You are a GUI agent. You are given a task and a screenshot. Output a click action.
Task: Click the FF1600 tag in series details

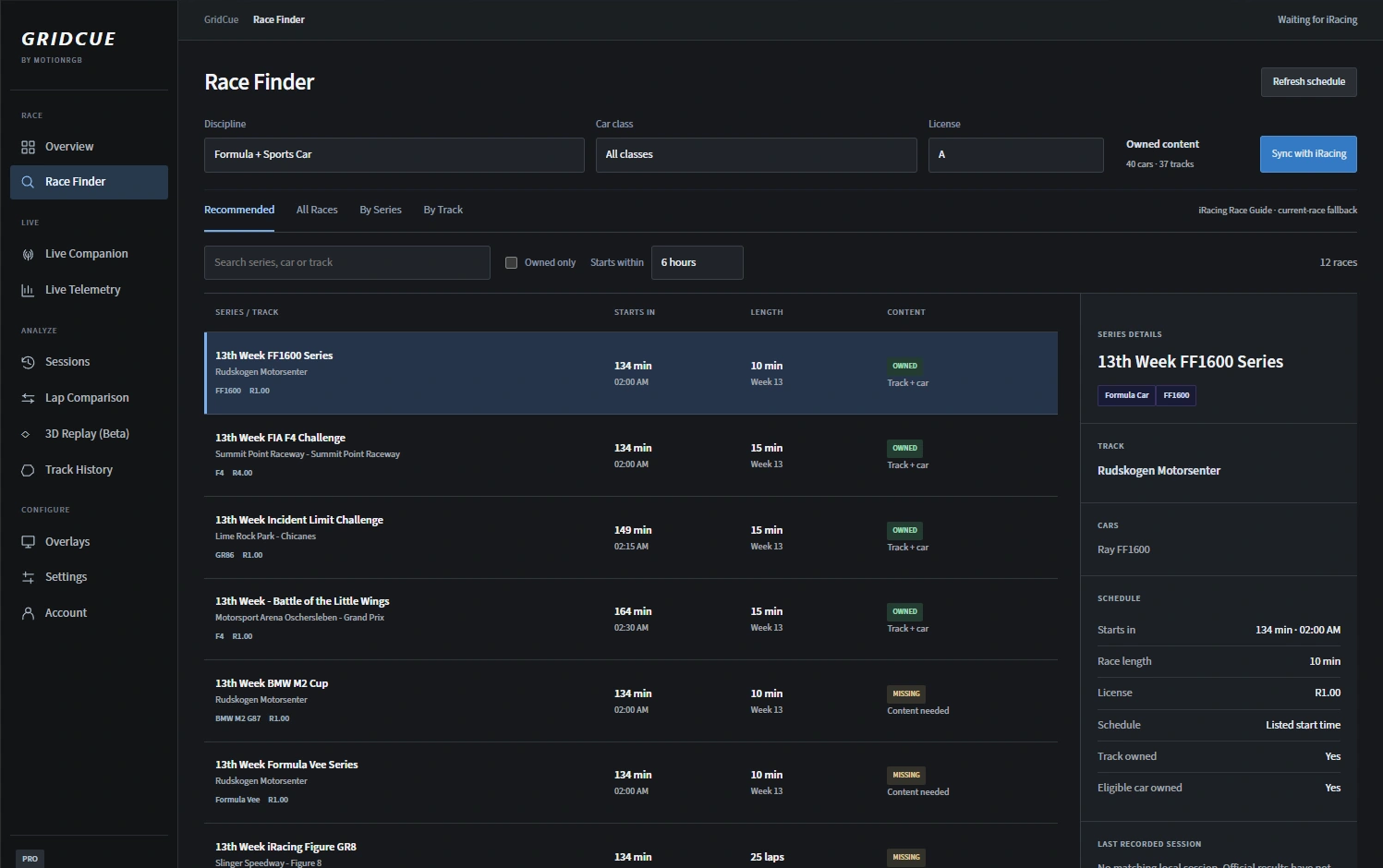tap(1176, 395)
